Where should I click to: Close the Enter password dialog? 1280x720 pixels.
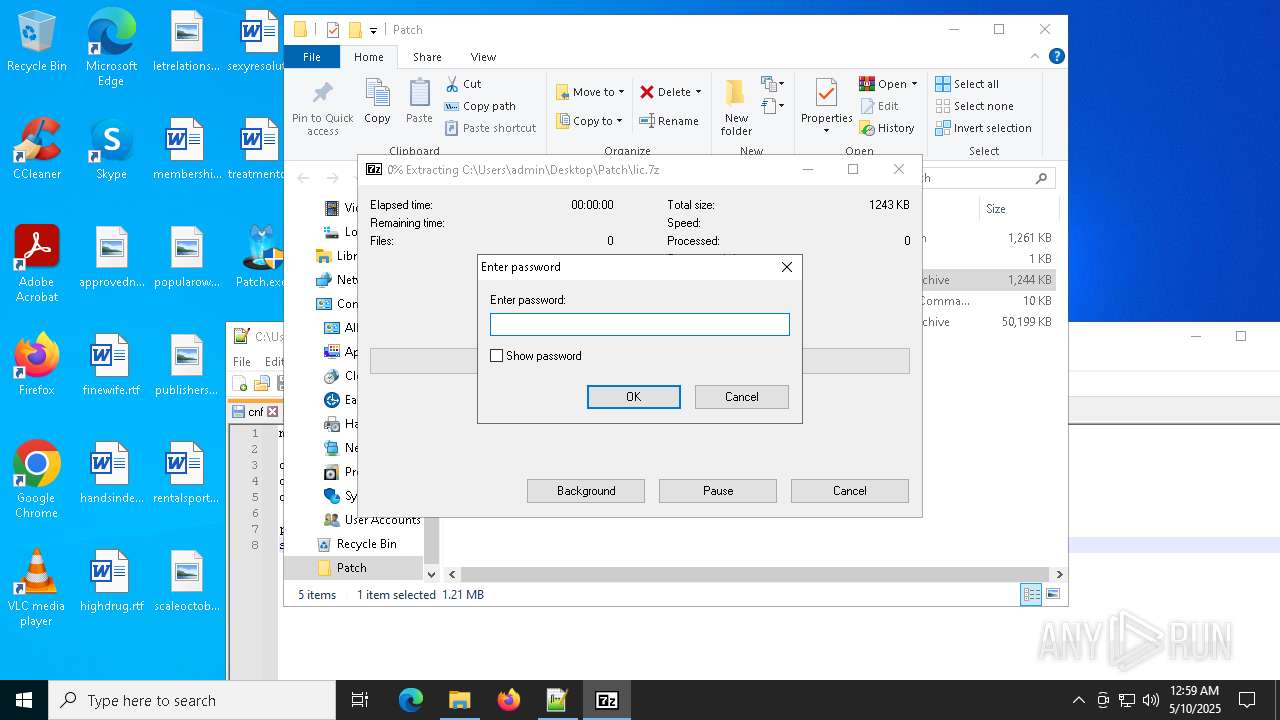[787, 267]
